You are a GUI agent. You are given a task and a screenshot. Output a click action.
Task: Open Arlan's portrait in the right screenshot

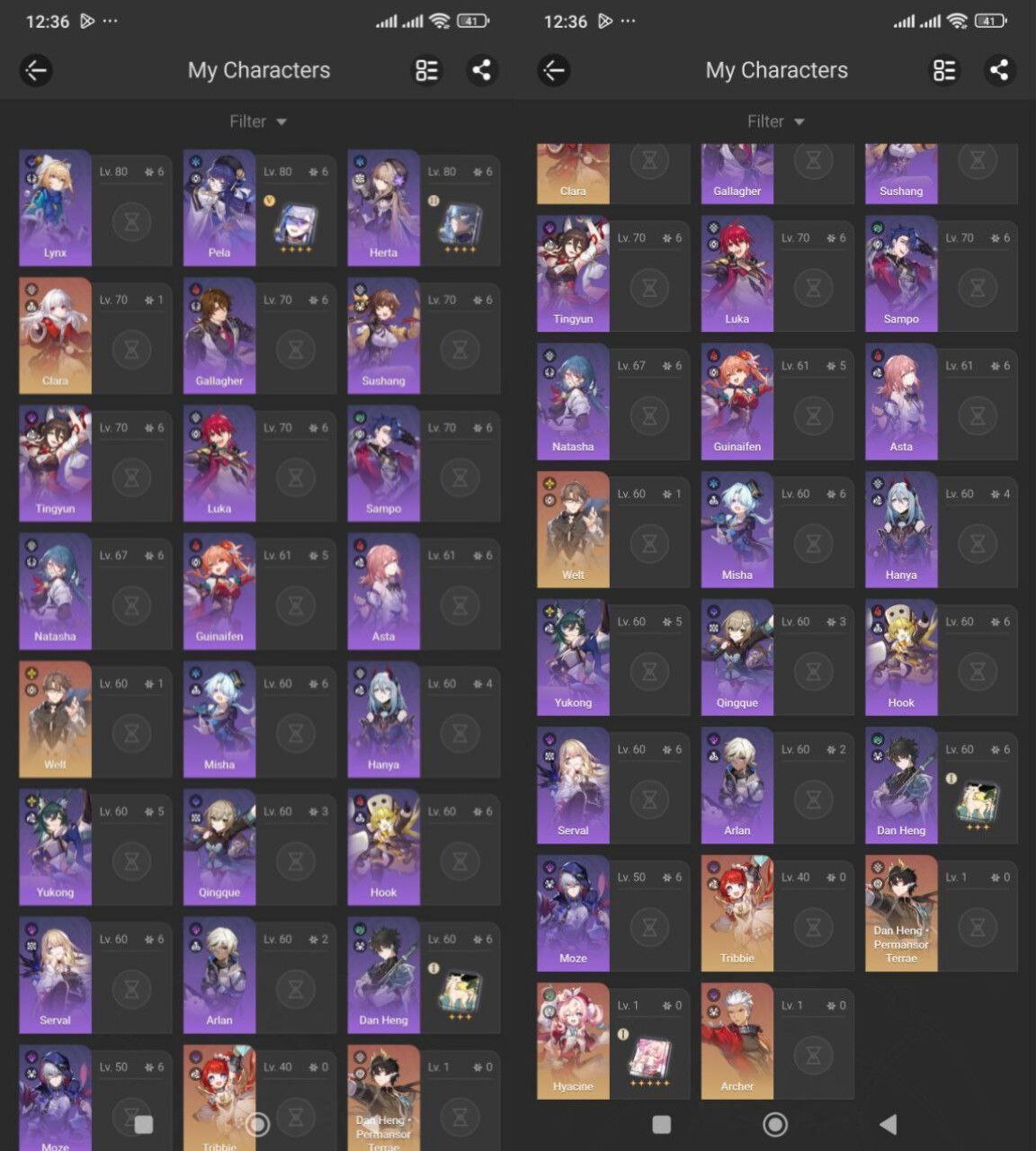pos(737,785)
